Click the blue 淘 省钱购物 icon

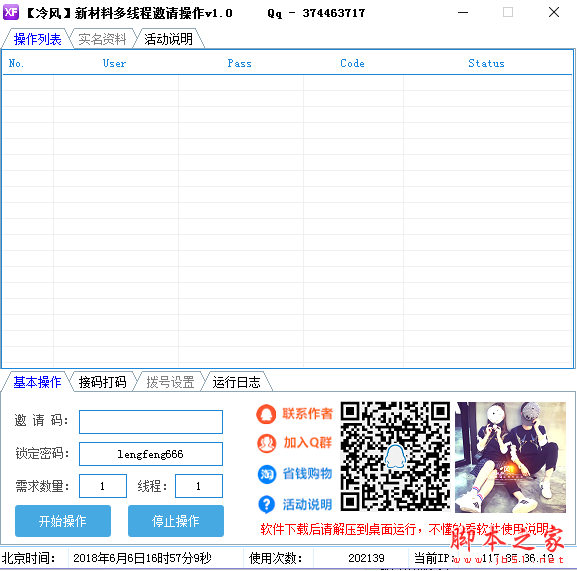pyautogui.click(x=266, y=474)
